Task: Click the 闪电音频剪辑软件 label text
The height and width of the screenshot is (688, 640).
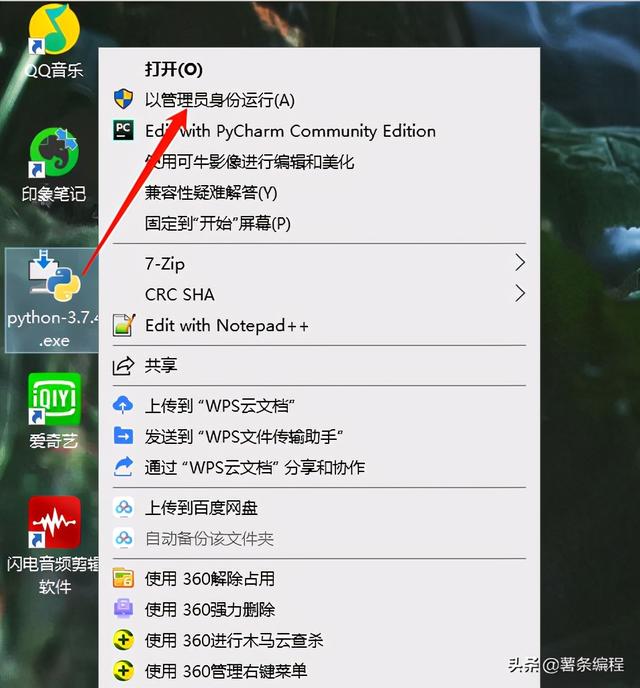Action: pyautogui.click(x=54, y=575)
